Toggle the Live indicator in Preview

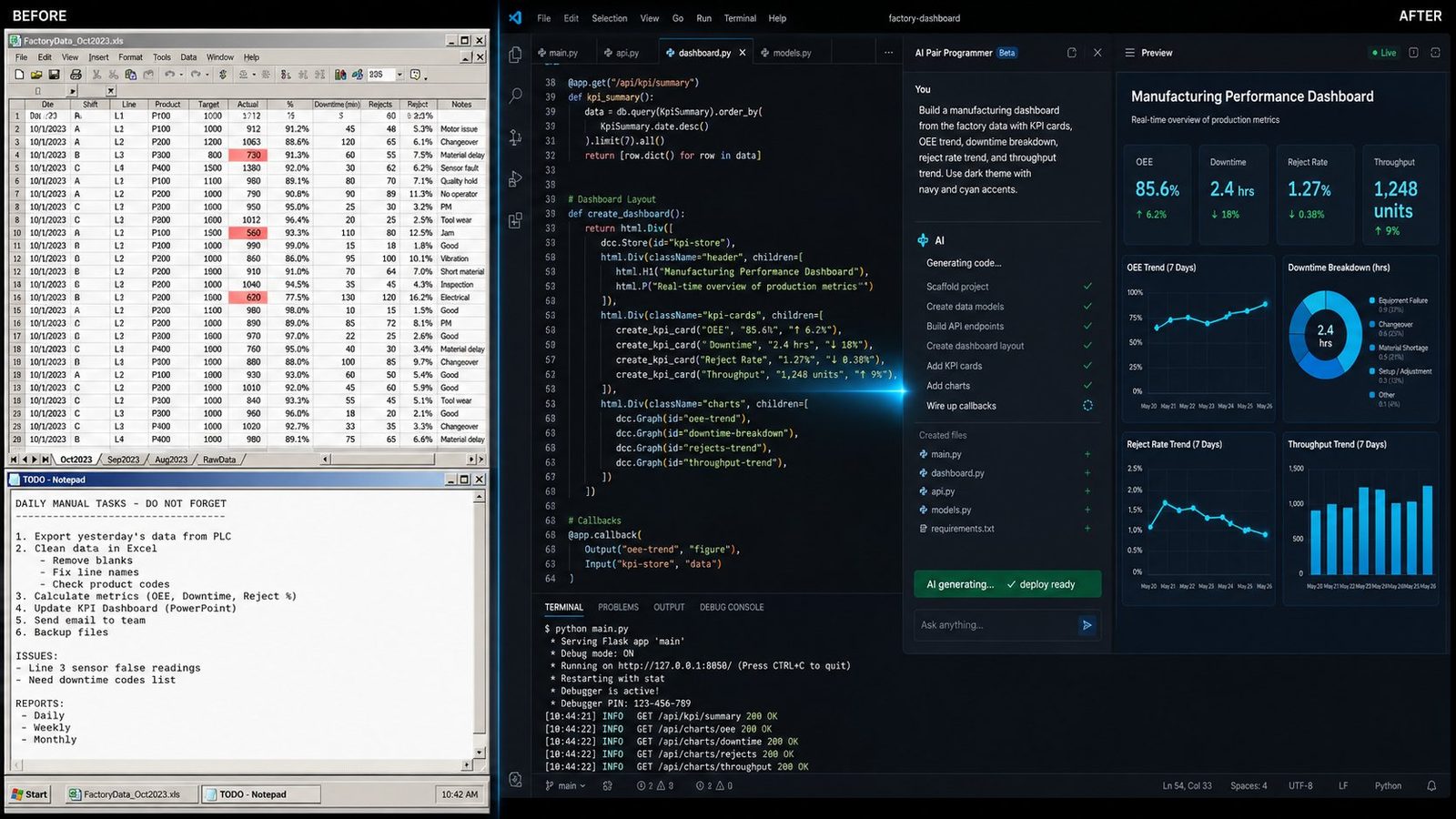[1384, 53]
